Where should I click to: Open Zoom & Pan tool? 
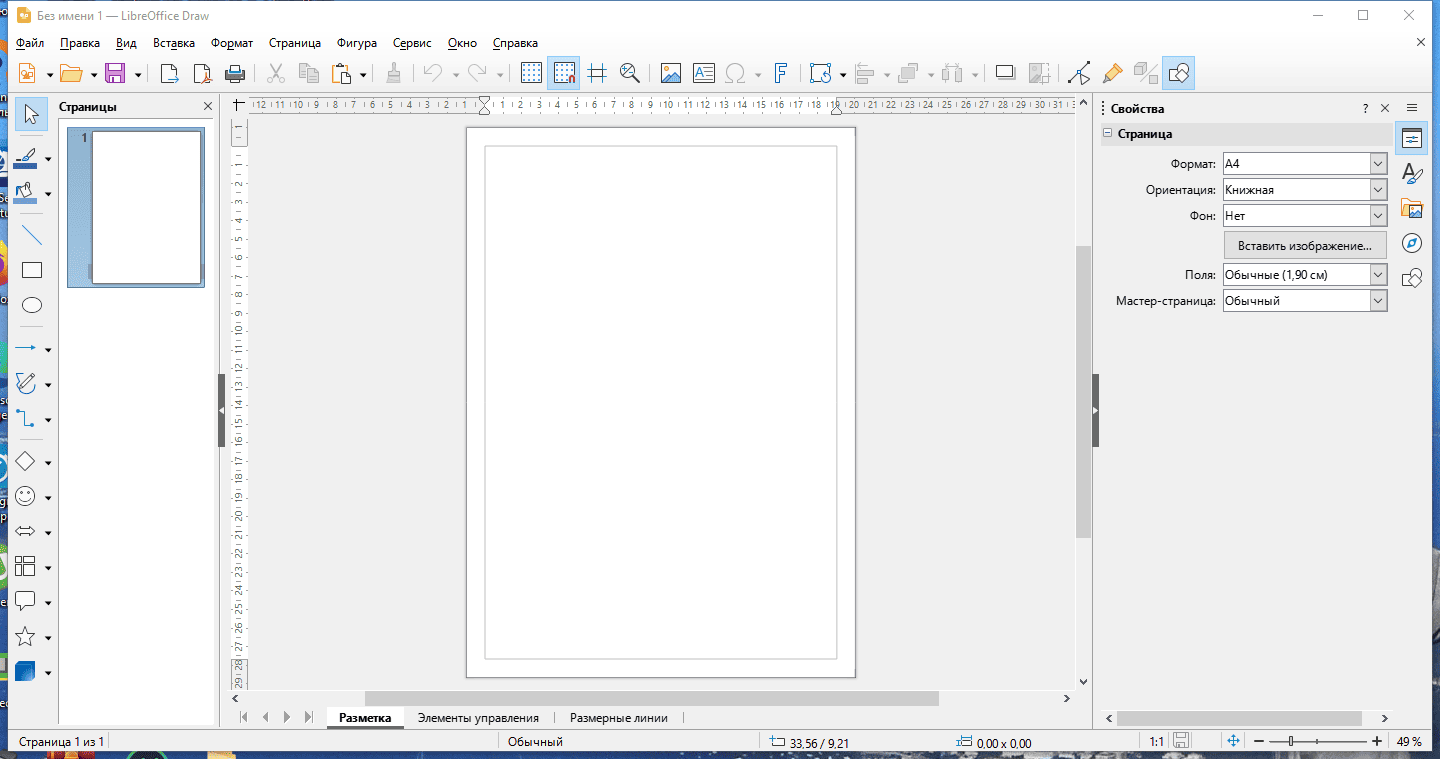click(x=629, y=73)
